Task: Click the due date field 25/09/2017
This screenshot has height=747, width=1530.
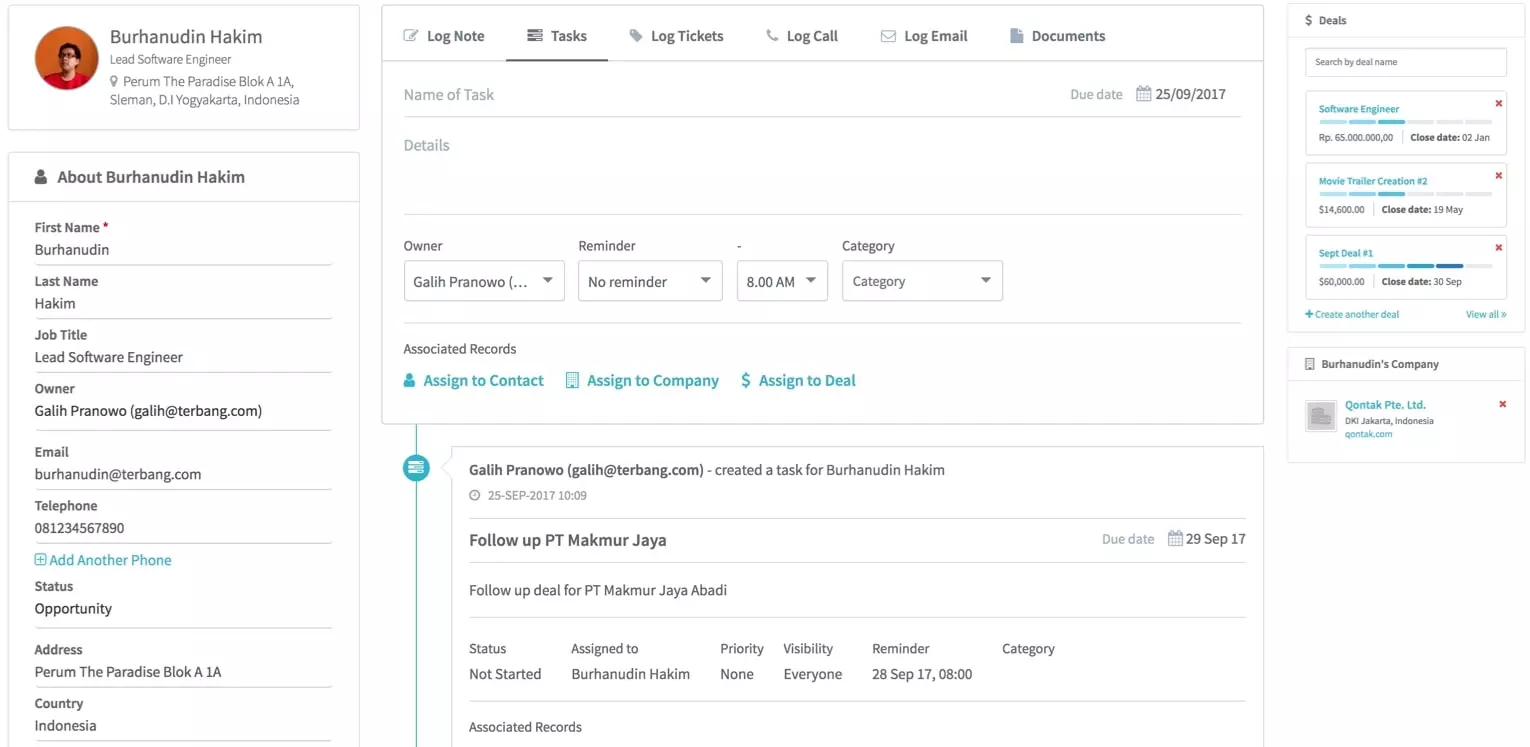Action: (x=1189, y=94)
